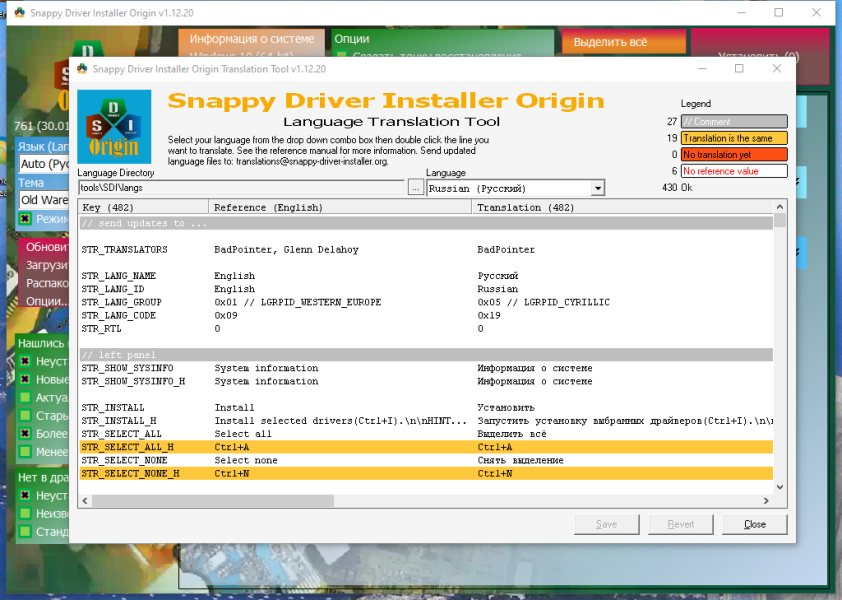The height and width of the screenshot is (600, 842).
Task: Click the 'Translation is the same' legend swatch
Action: tap(734, 138)
